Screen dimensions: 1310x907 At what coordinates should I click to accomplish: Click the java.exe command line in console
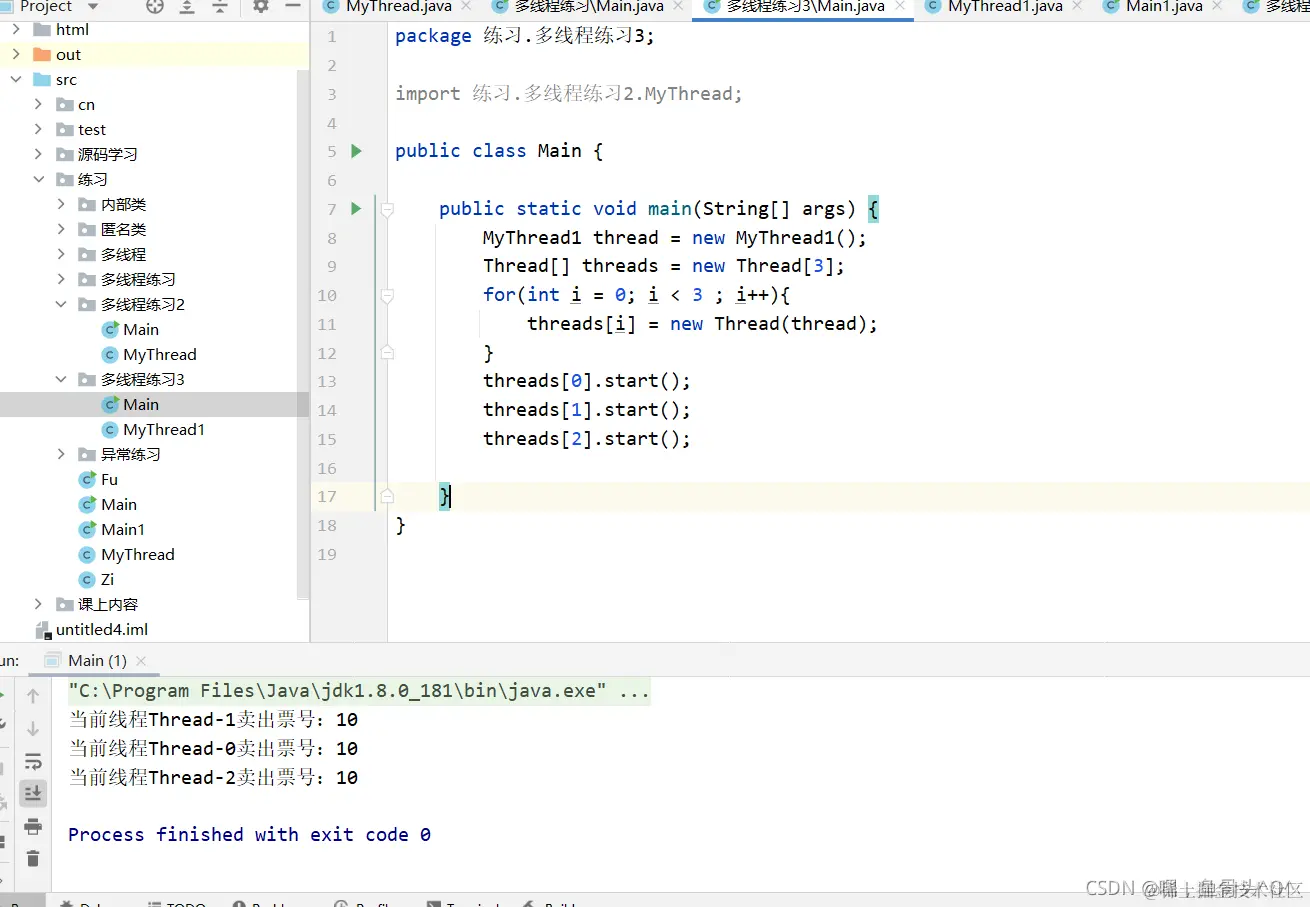(x=359, y=691)
